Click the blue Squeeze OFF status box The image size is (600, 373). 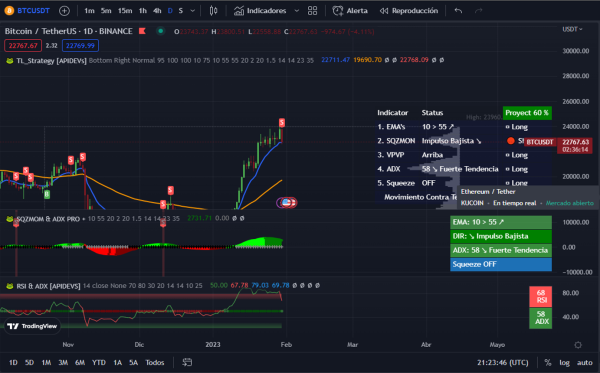(x=501, y=264)
